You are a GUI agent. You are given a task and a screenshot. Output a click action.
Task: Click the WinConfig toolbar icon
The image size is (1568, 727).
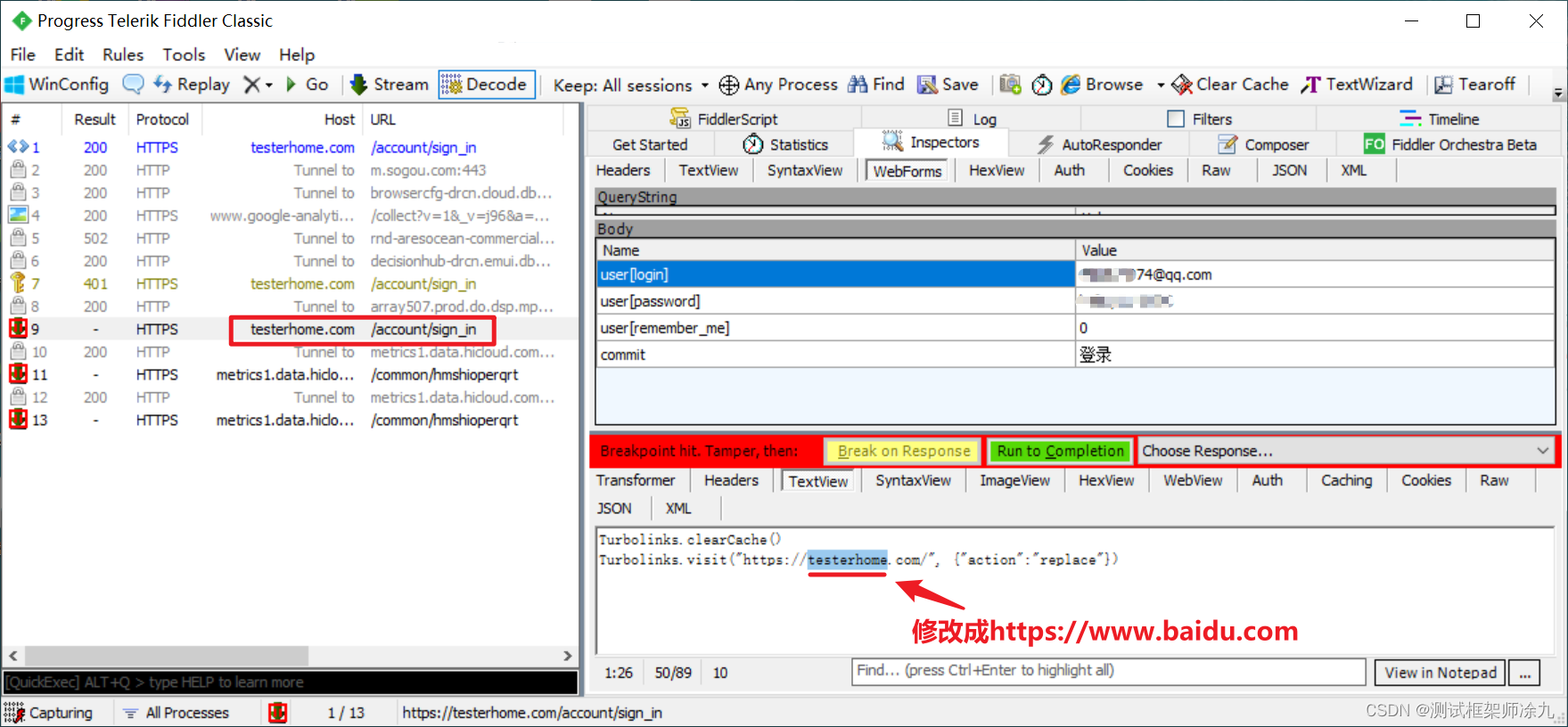(x=57, y=85)
